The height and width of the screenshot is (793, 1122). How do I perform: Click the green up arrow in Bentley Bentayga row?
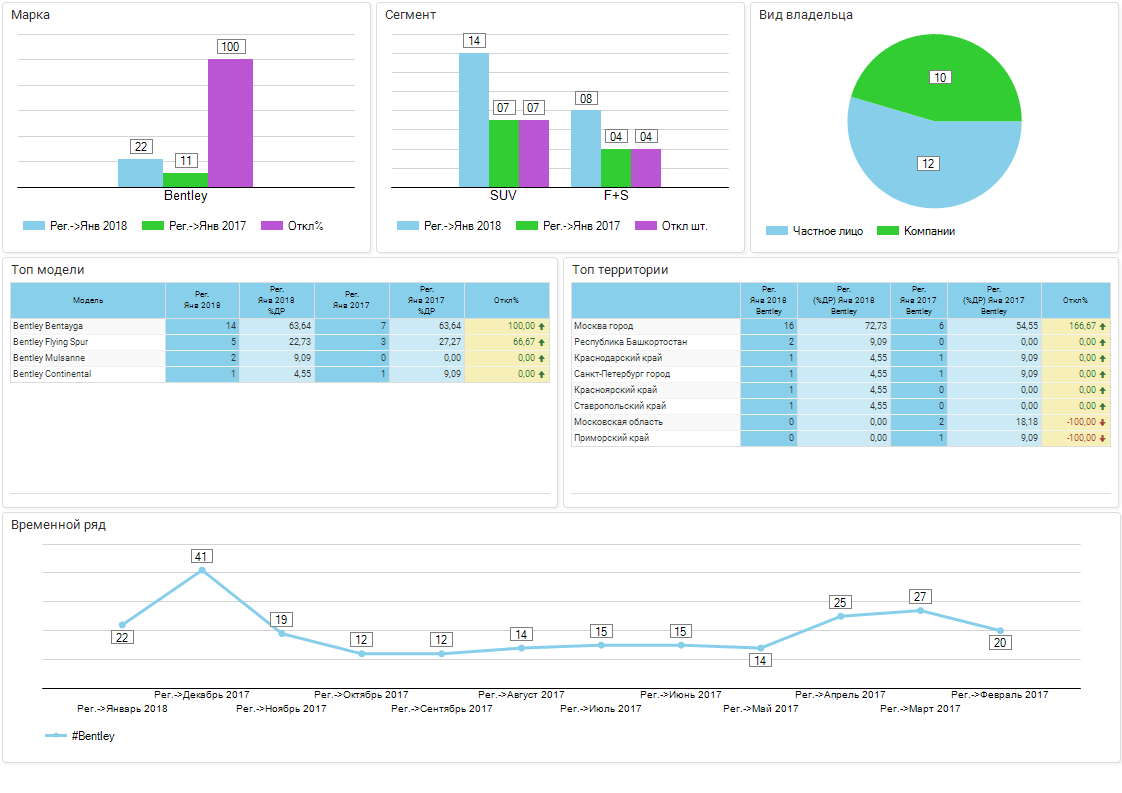[542, 326]
